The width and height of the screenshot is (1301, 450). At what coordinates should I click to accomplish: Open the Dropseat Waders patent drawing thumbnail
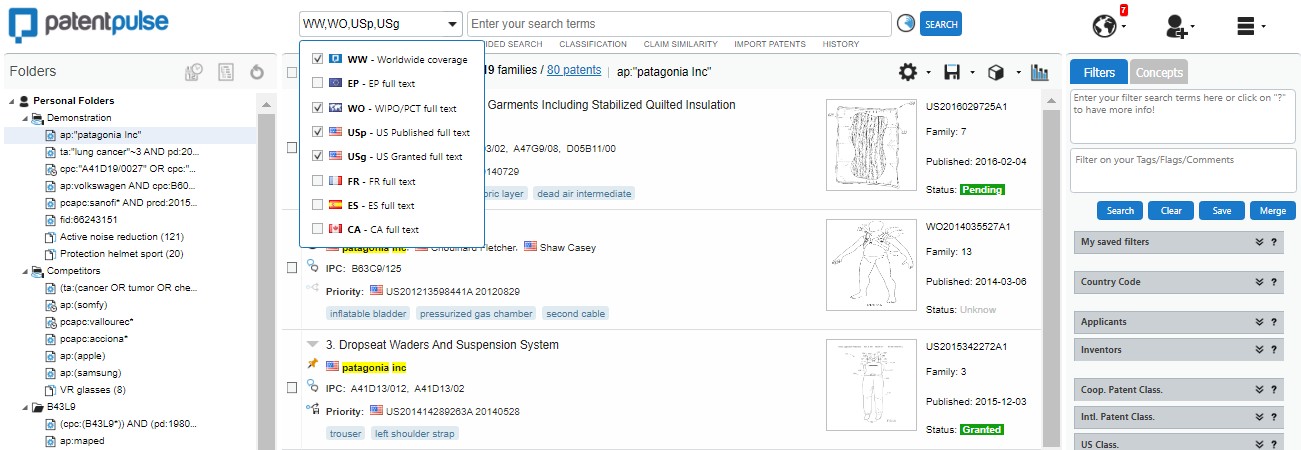tap(866, 385)
